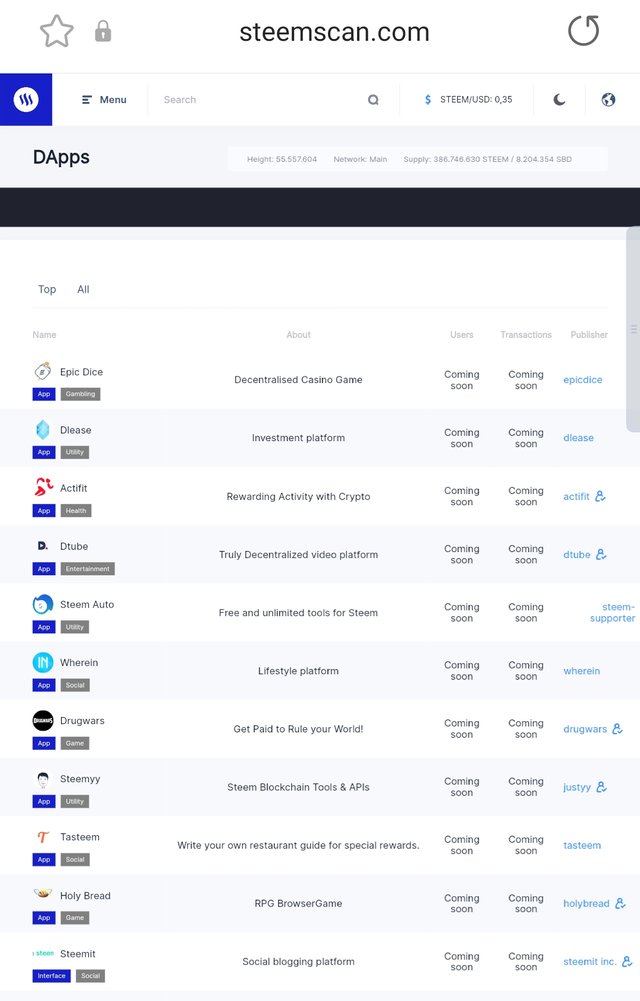Open the steem-supporter publisher link
The width and height of the screenshot is (640, 1001).
pos(613,612)
